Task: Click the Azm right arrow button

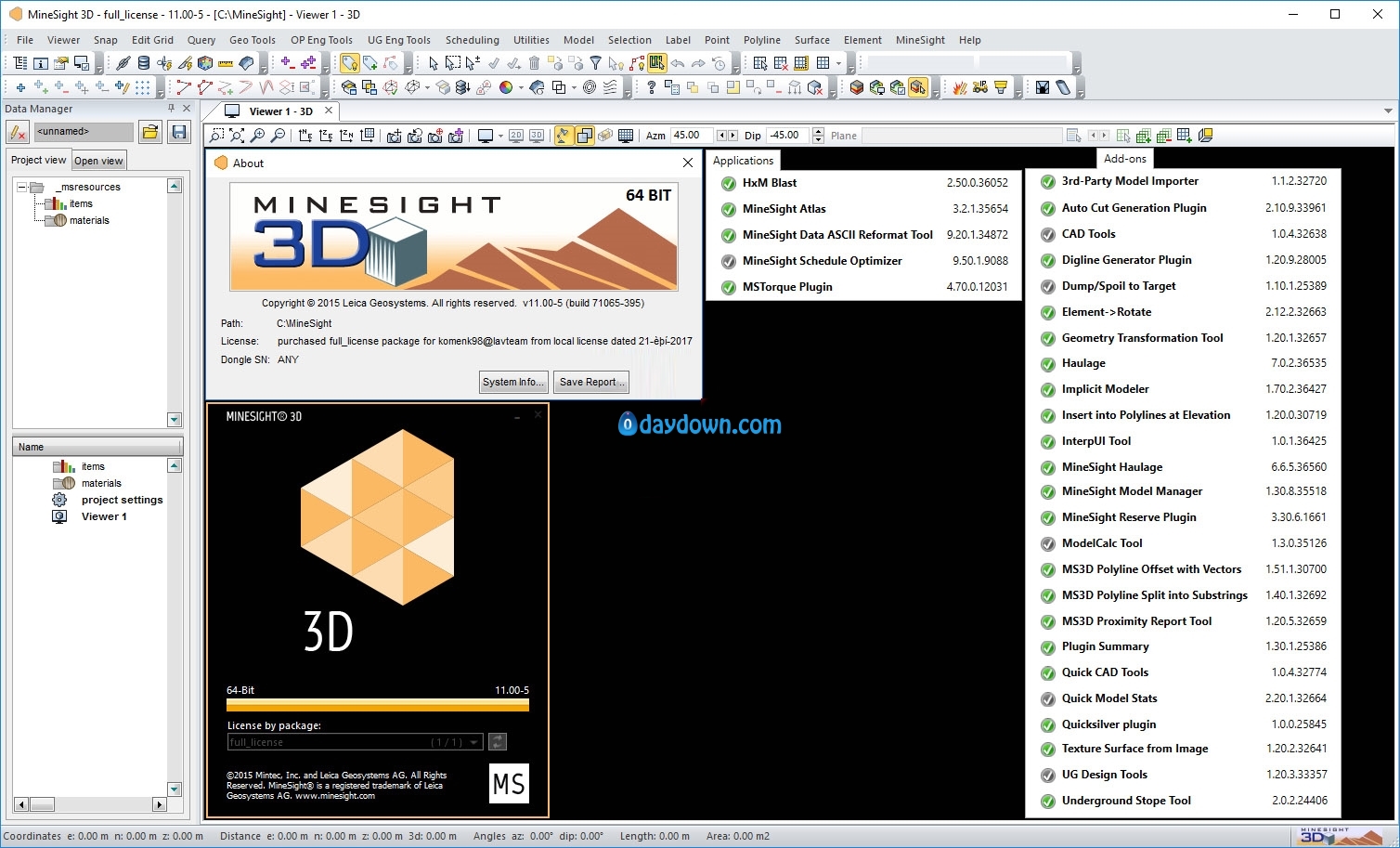Action: click(x=733, y=136)
